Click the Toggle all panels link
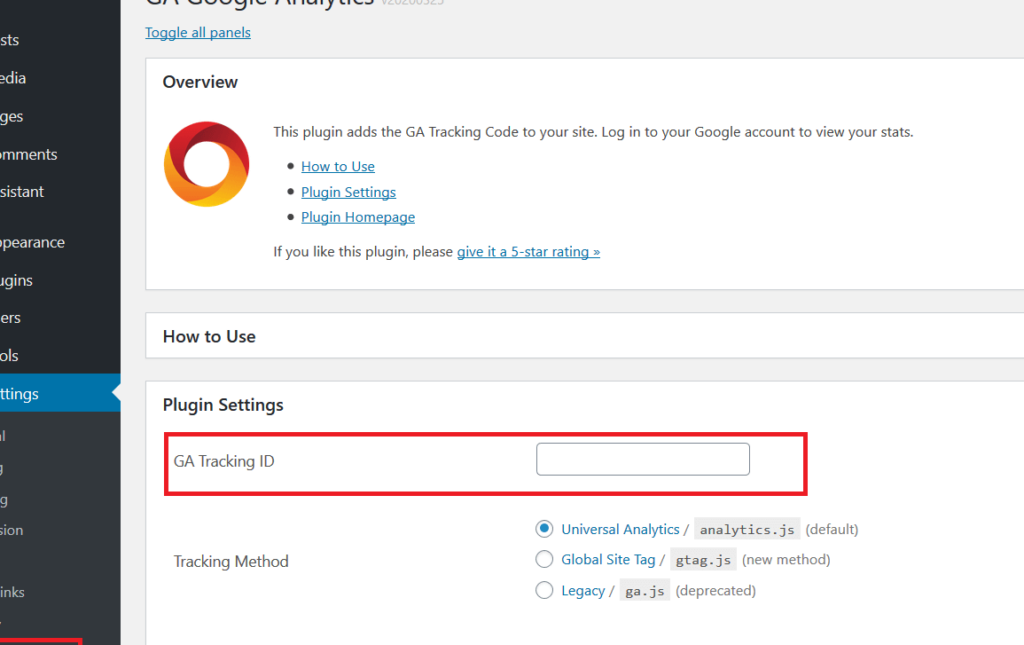Screen dimensions: 1024x645 tap(197, 33)
